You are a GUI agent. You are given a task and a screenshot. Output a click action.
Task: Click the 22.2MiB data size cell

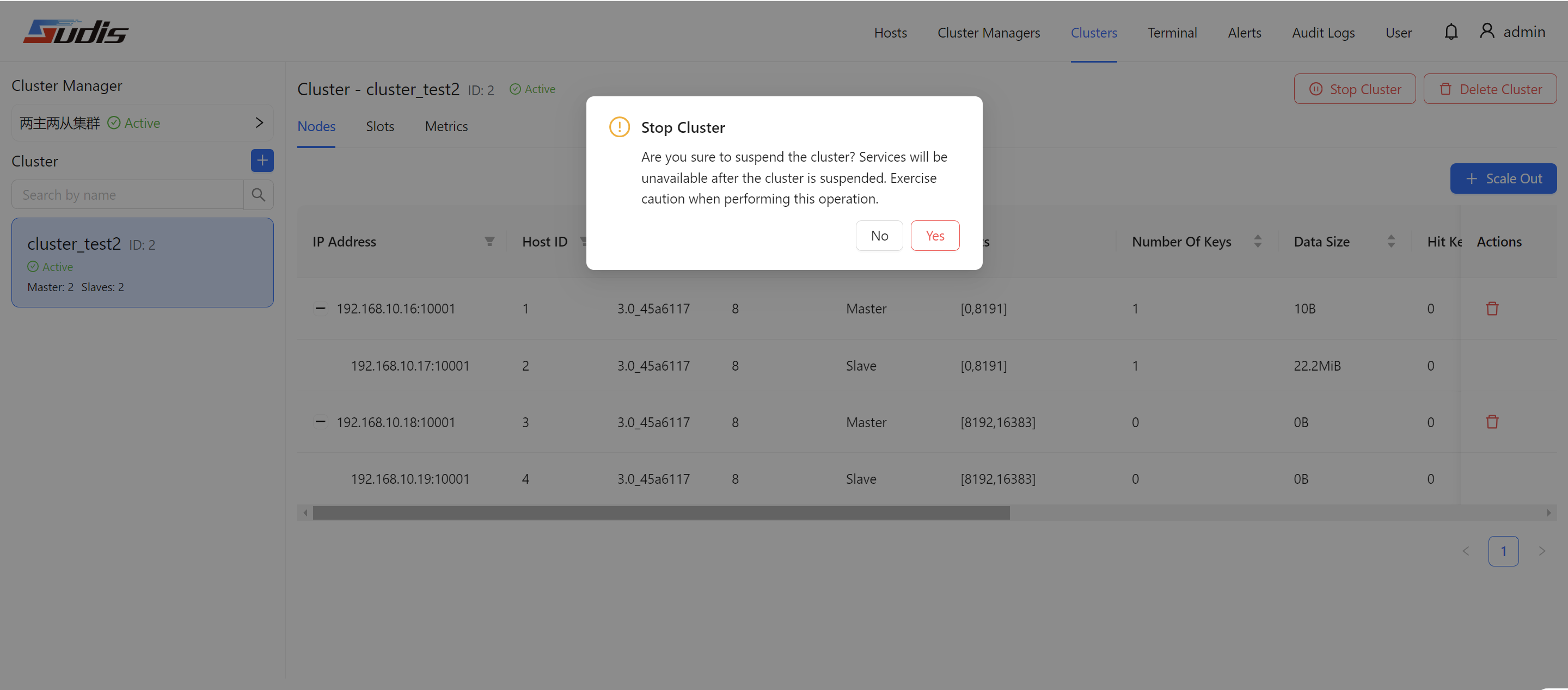(x=1317, y=366)
